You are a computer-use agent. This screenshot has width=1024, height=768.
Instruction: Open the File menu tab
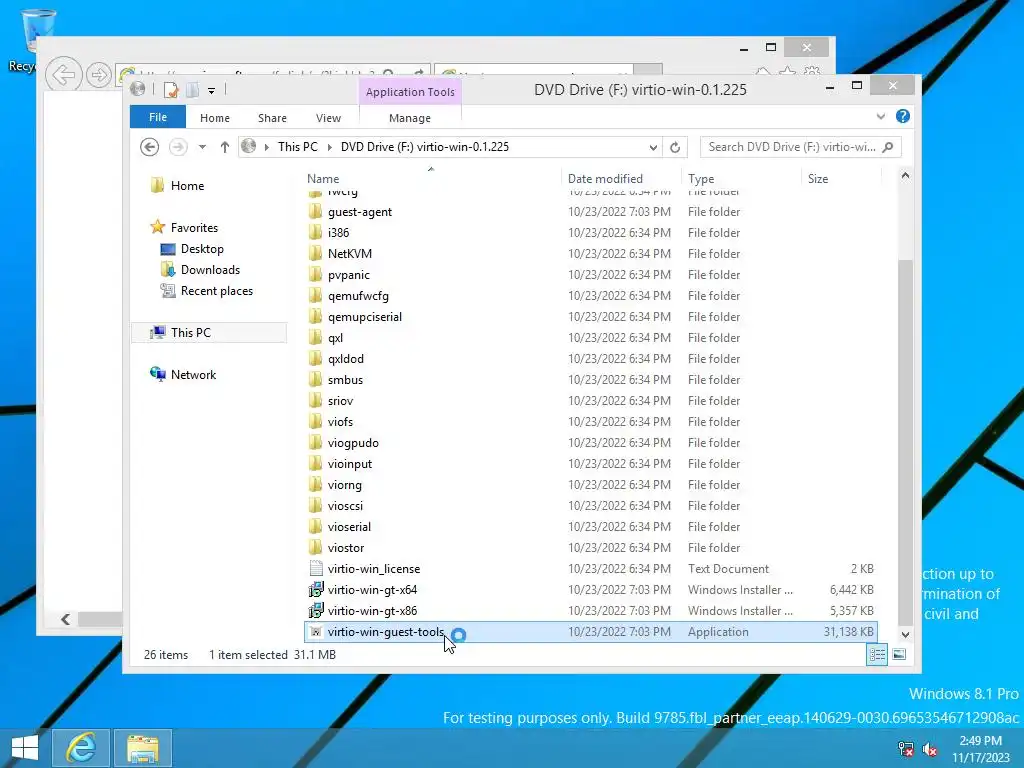(x=158, y=118)
